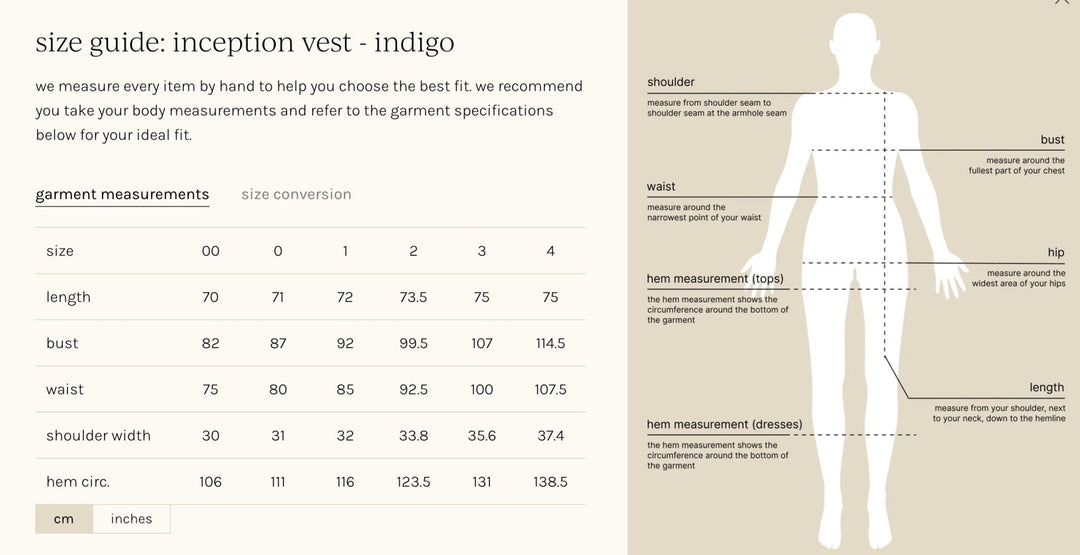Click the bust value 99.5
This screenshot has width=1080, height=555.
(x=413, y=344)
